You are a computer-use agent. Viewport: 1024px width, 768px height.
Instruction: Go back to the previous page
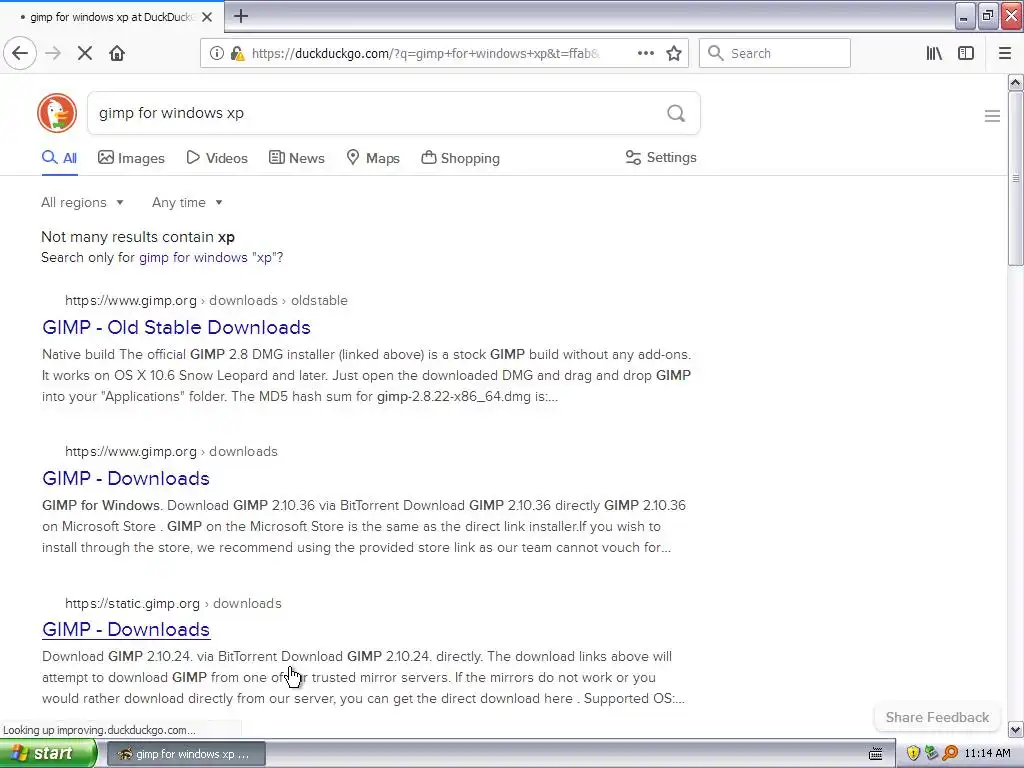[20, 53]
